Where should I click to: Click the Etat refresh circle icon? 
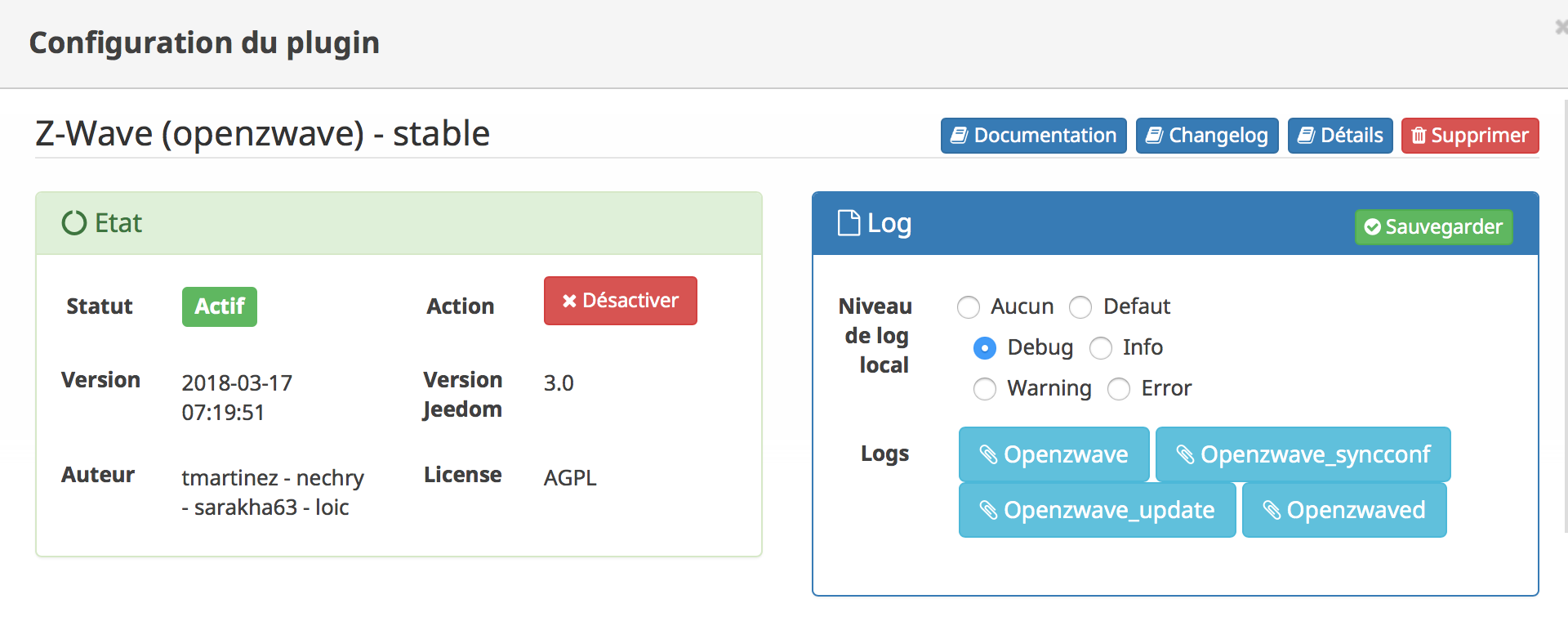tap(74, 223)
